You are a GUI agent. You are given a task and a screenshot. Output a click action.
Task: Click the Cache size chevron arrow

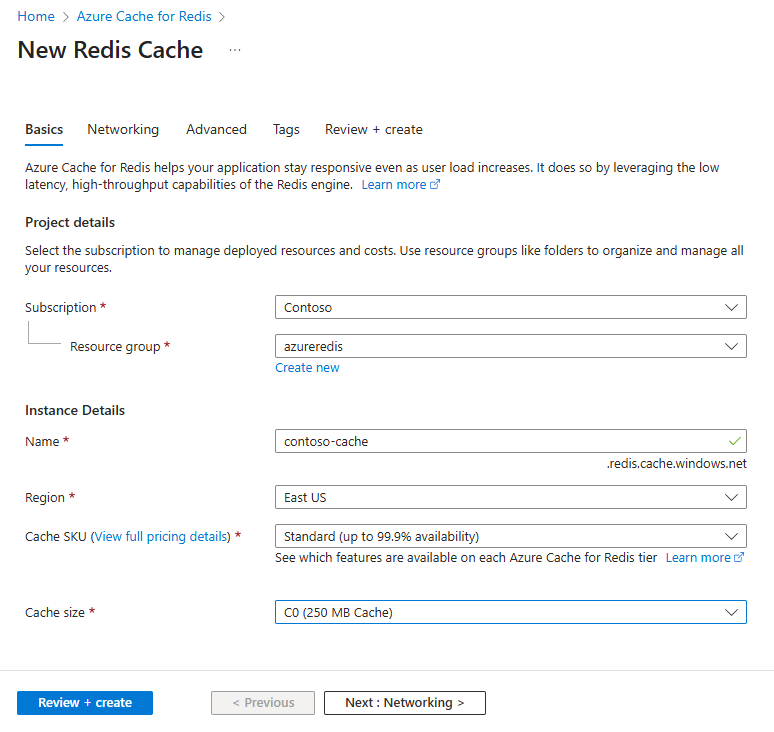[x=731, y=612]
